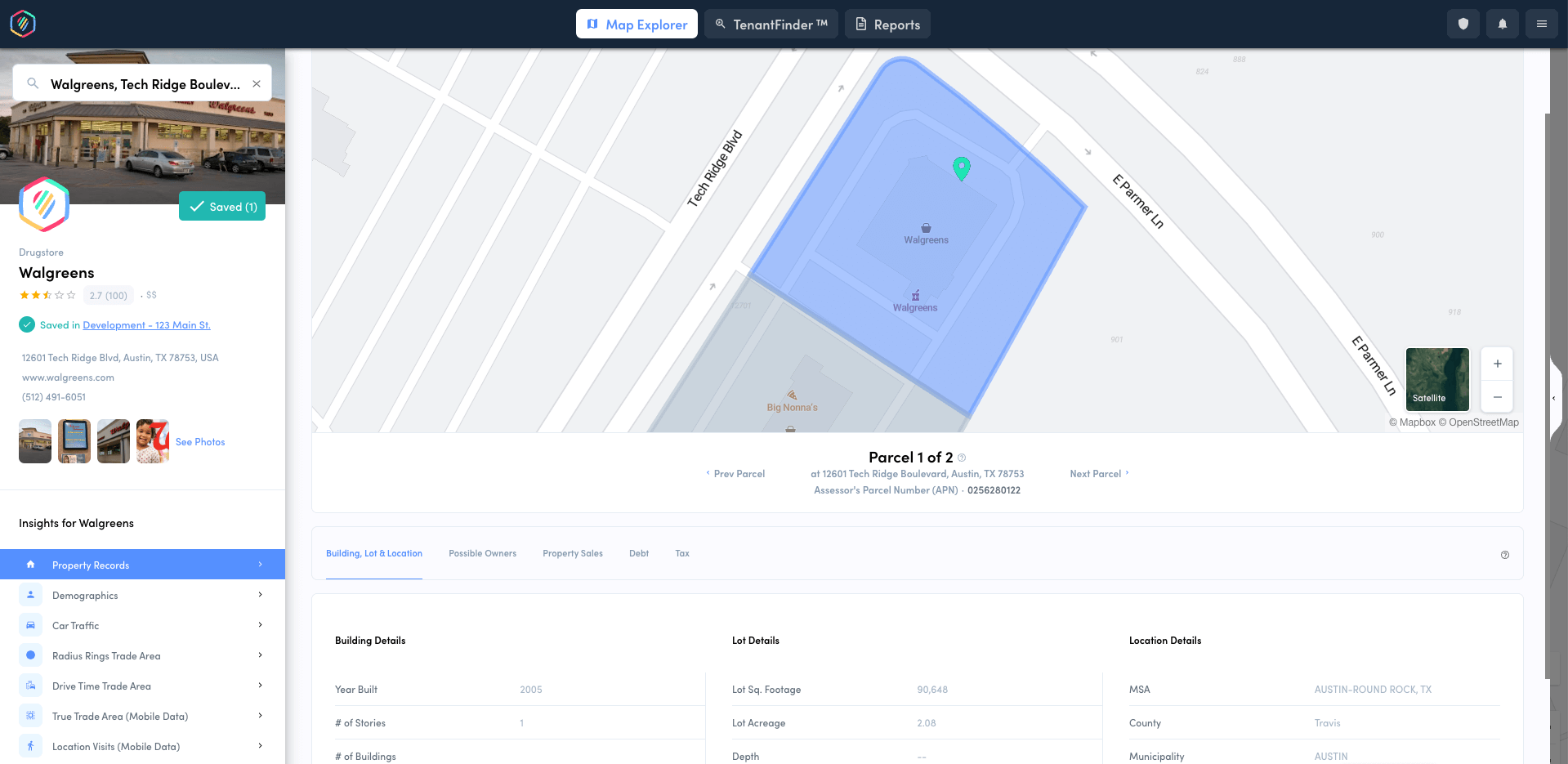1568x764 pixels.
Task: Select the Demographics person icon
Action: click(x=30, y=594)
